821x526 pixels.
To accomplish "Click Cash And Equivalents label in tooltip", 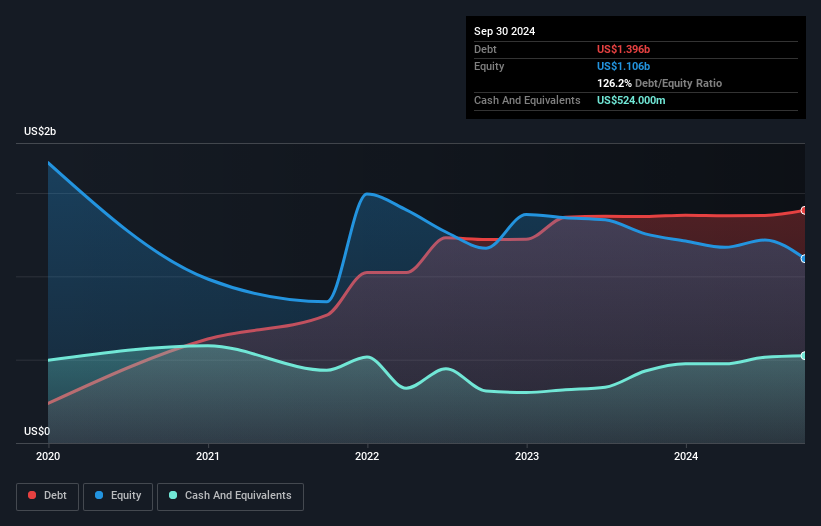I will 527,100.
